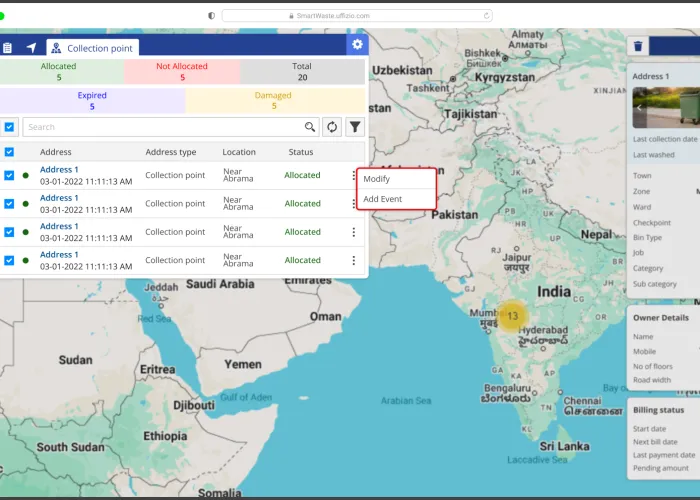Viewport: 700px width, 500px height.
Task: Open the first Address 1 link
Action: [59, 170]
